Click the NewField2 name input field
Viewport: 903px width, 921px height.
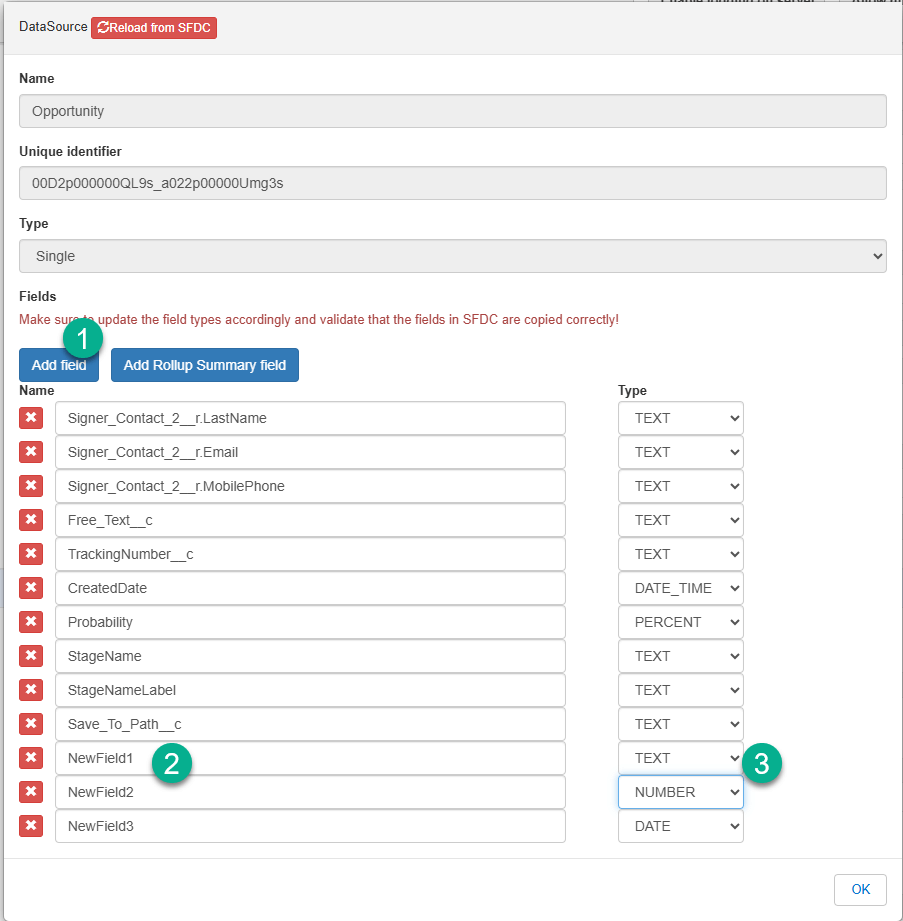(310, 792)
